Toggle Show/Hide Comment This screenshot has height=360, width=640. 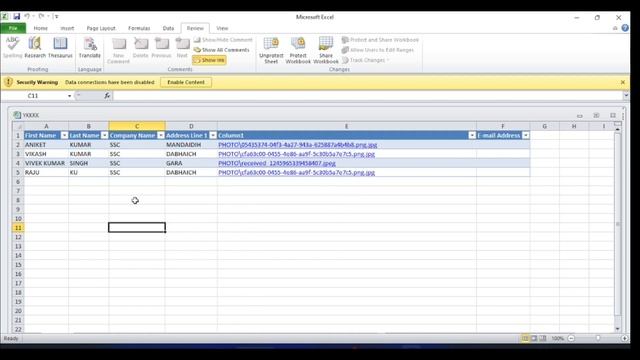[223, 40]
